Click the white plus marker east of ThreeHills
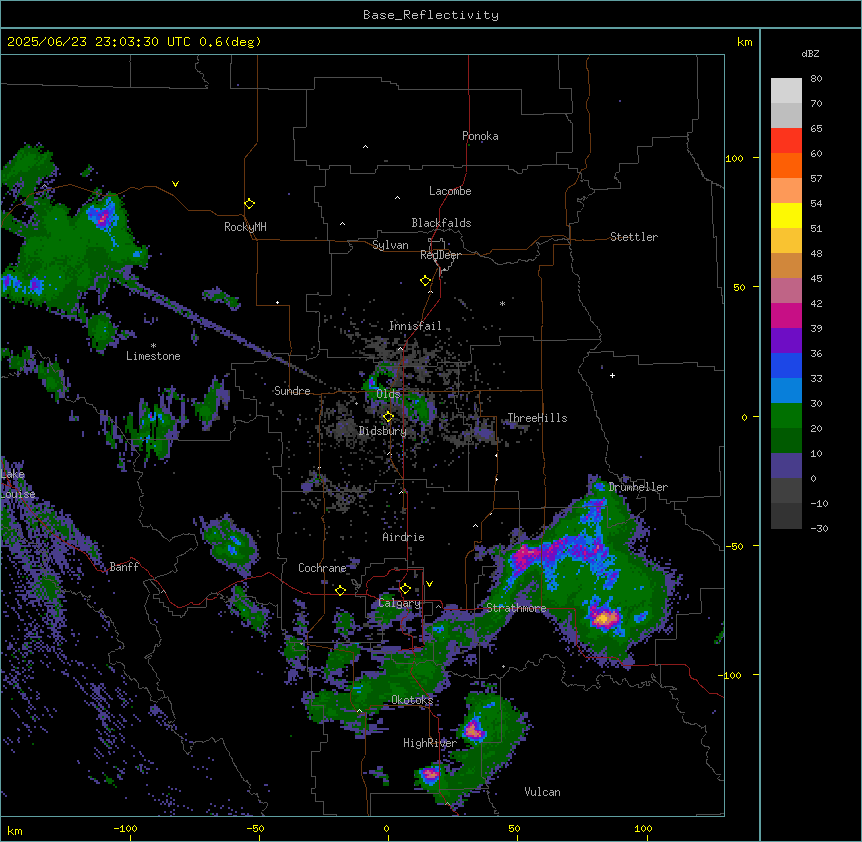 612,375
